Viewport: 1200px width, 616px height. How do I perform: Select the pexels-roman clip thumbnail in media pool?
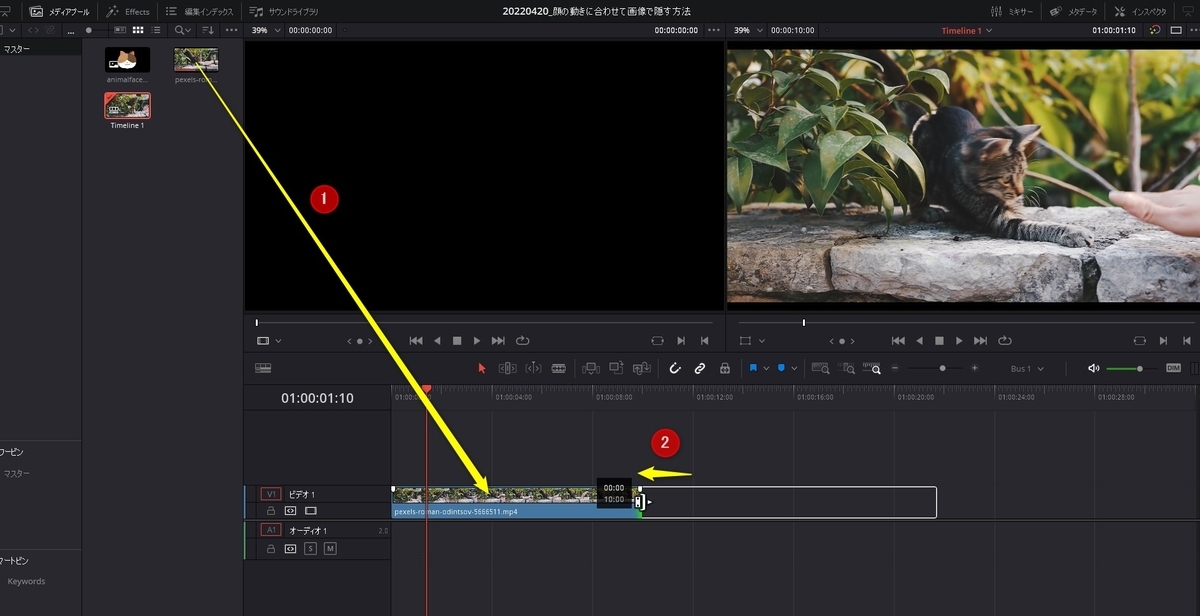coord(196,60)
